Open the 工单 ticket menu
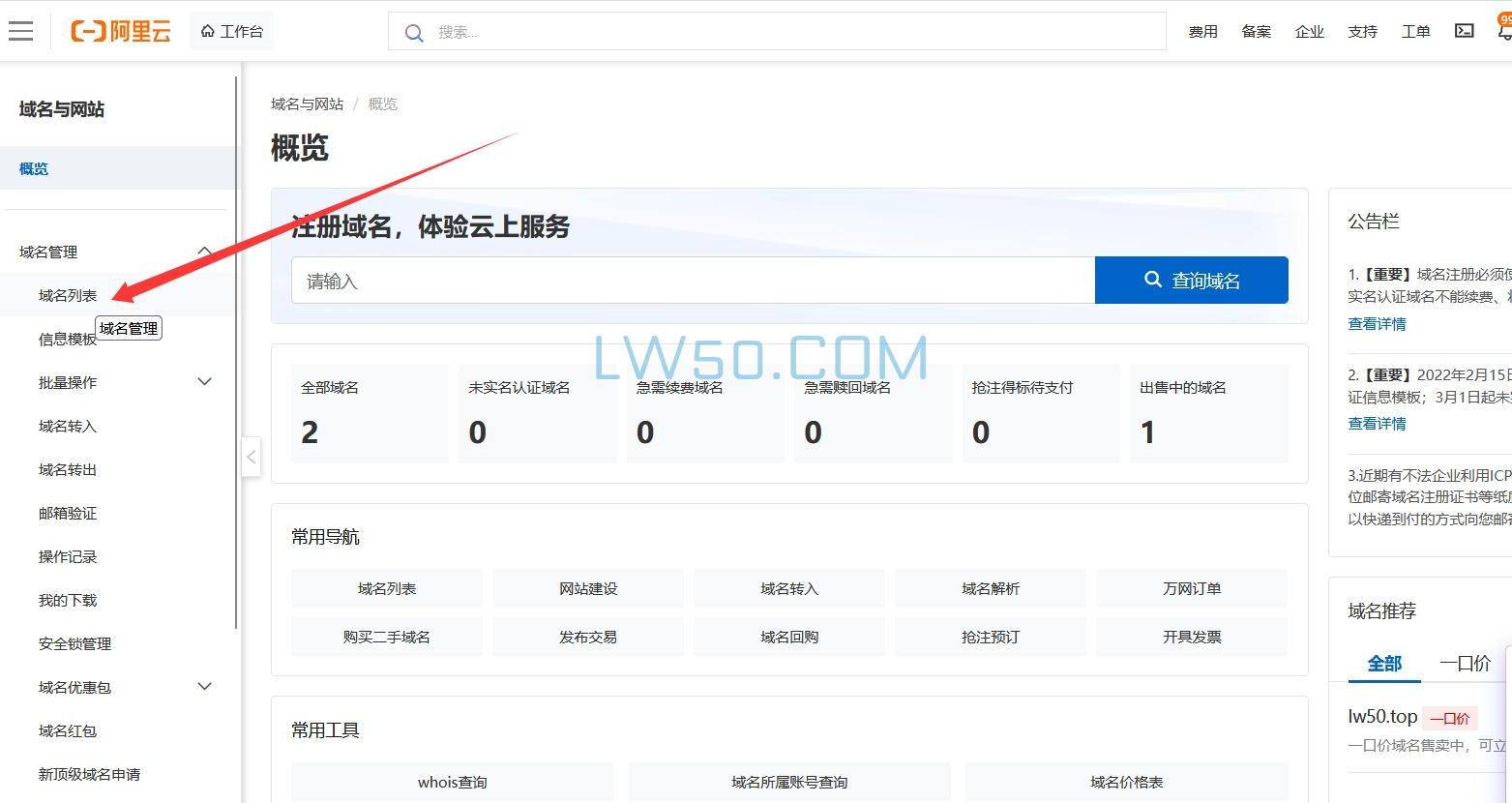Screen dimensions: 1512x803 1414,30
